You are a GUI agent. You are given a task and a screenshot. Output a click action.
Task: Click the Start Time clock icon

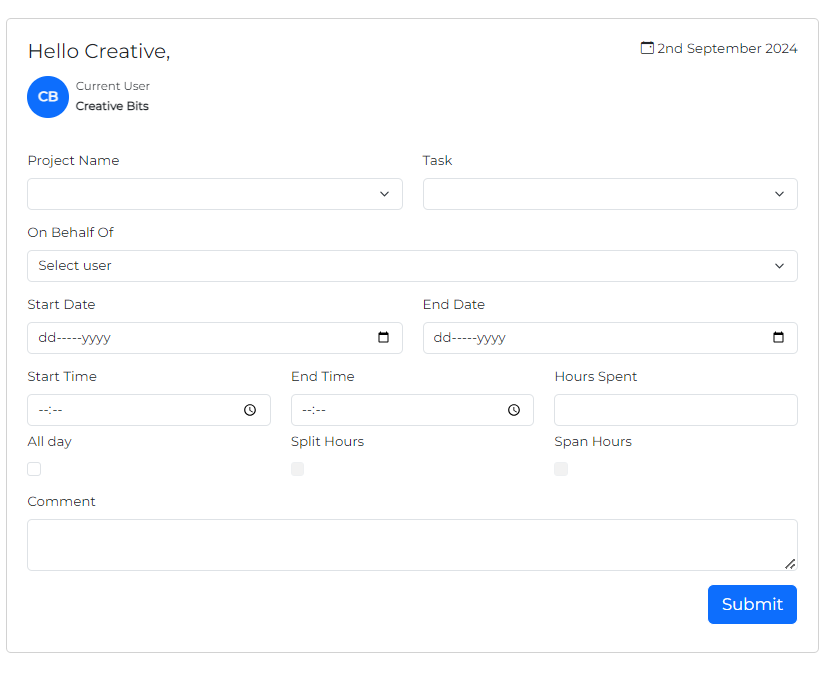click(250, 410)
